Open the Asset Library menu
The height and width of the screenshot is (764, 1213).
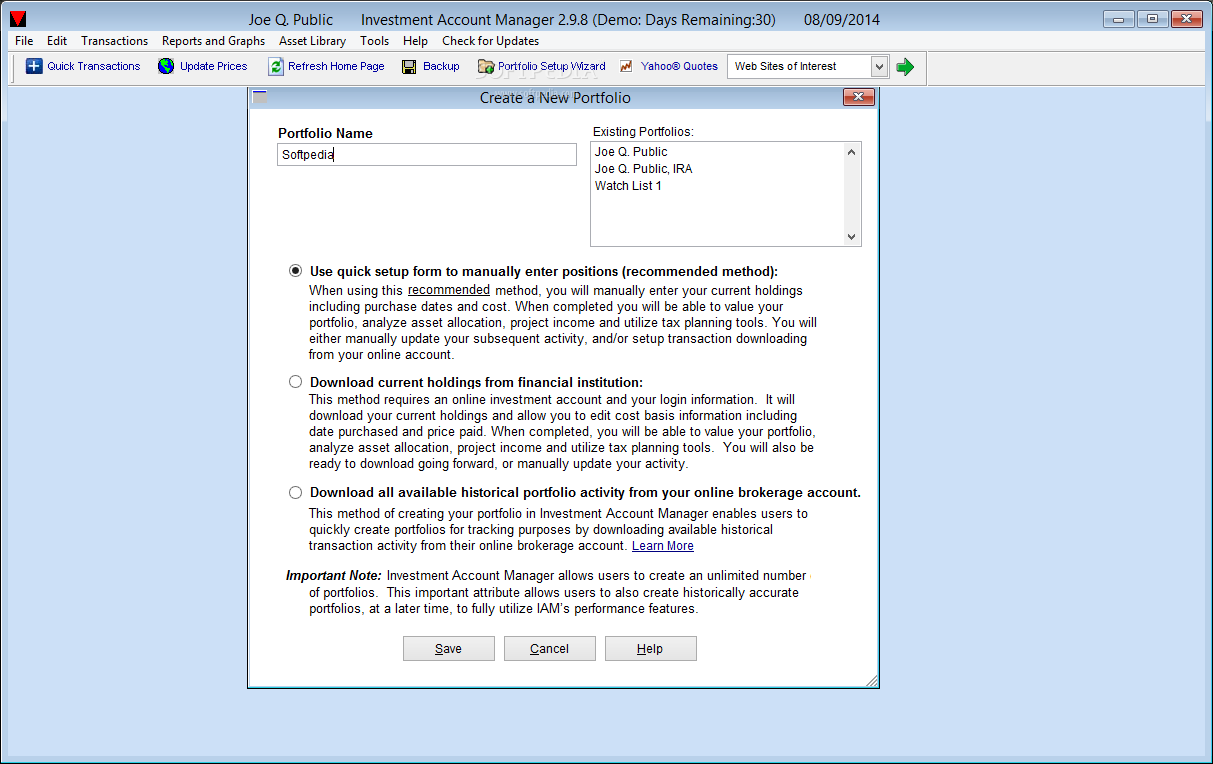(x=312, y=41)
